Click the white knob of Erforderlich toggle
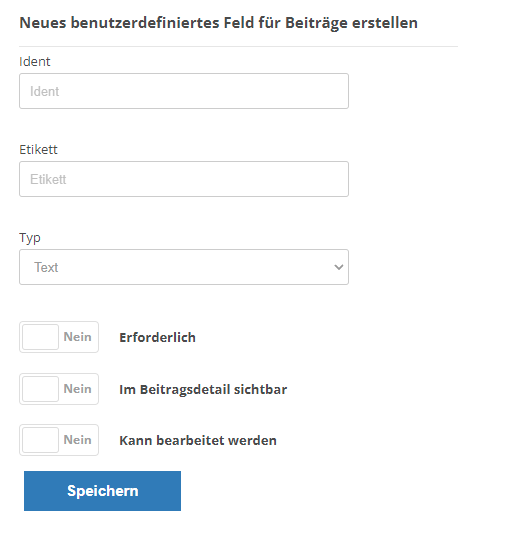This screenshot has width=527, height=534. coord(41,337)
